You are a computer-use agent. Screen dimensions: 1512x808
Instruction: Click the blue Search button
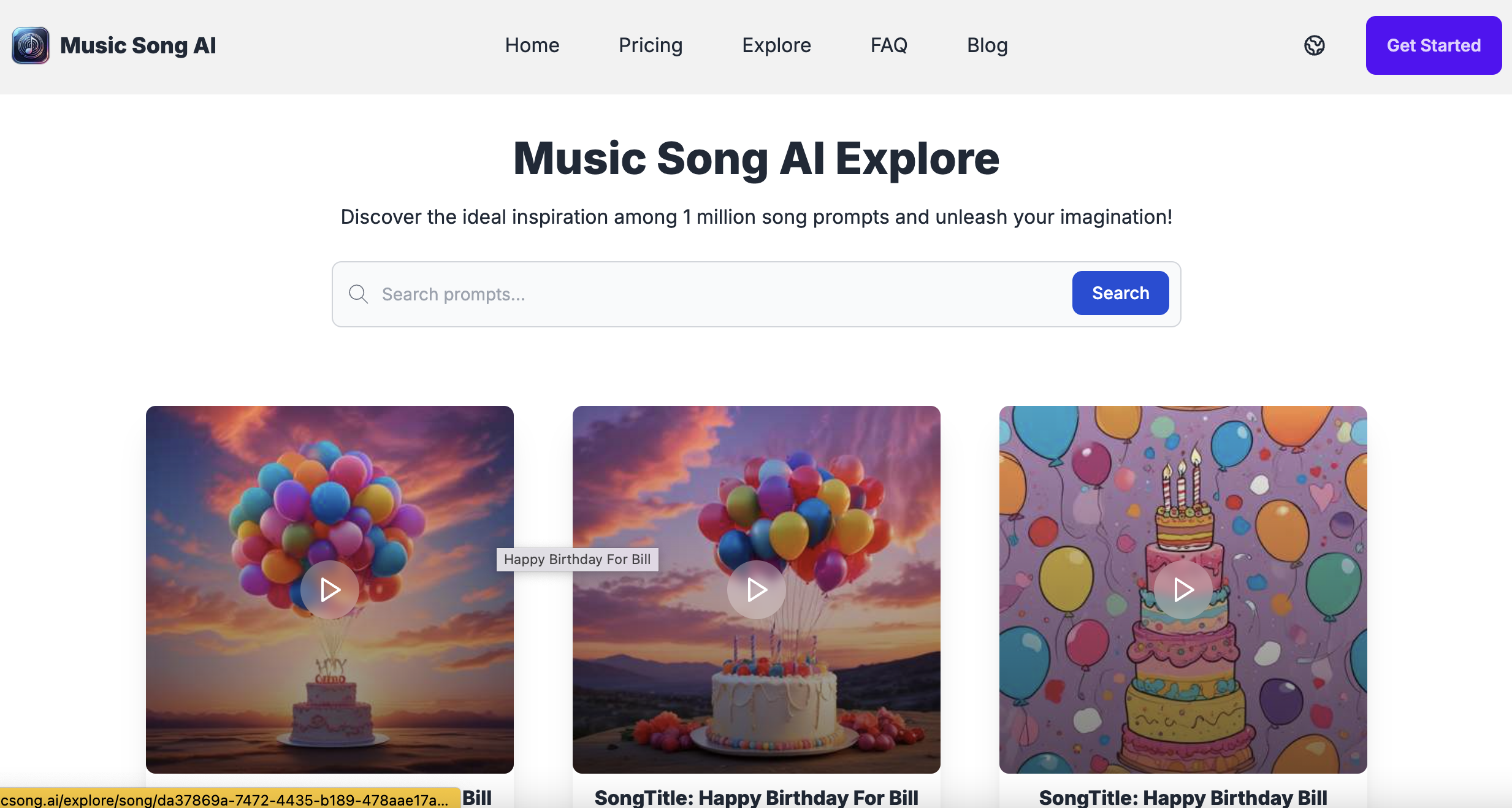[x=1120, y=293]
